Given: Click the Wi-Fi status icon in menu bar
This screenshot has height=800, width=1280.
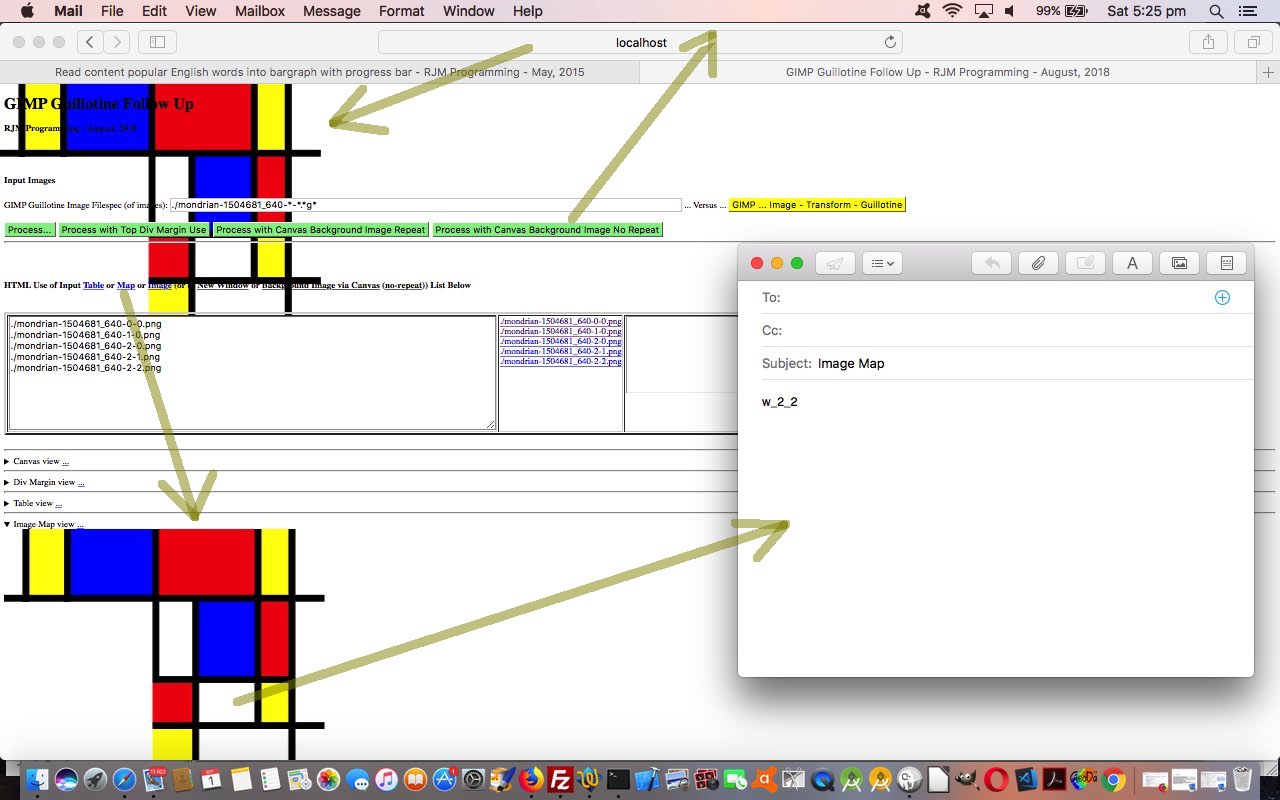Looking at the screenshot, I should pos(952,11).
